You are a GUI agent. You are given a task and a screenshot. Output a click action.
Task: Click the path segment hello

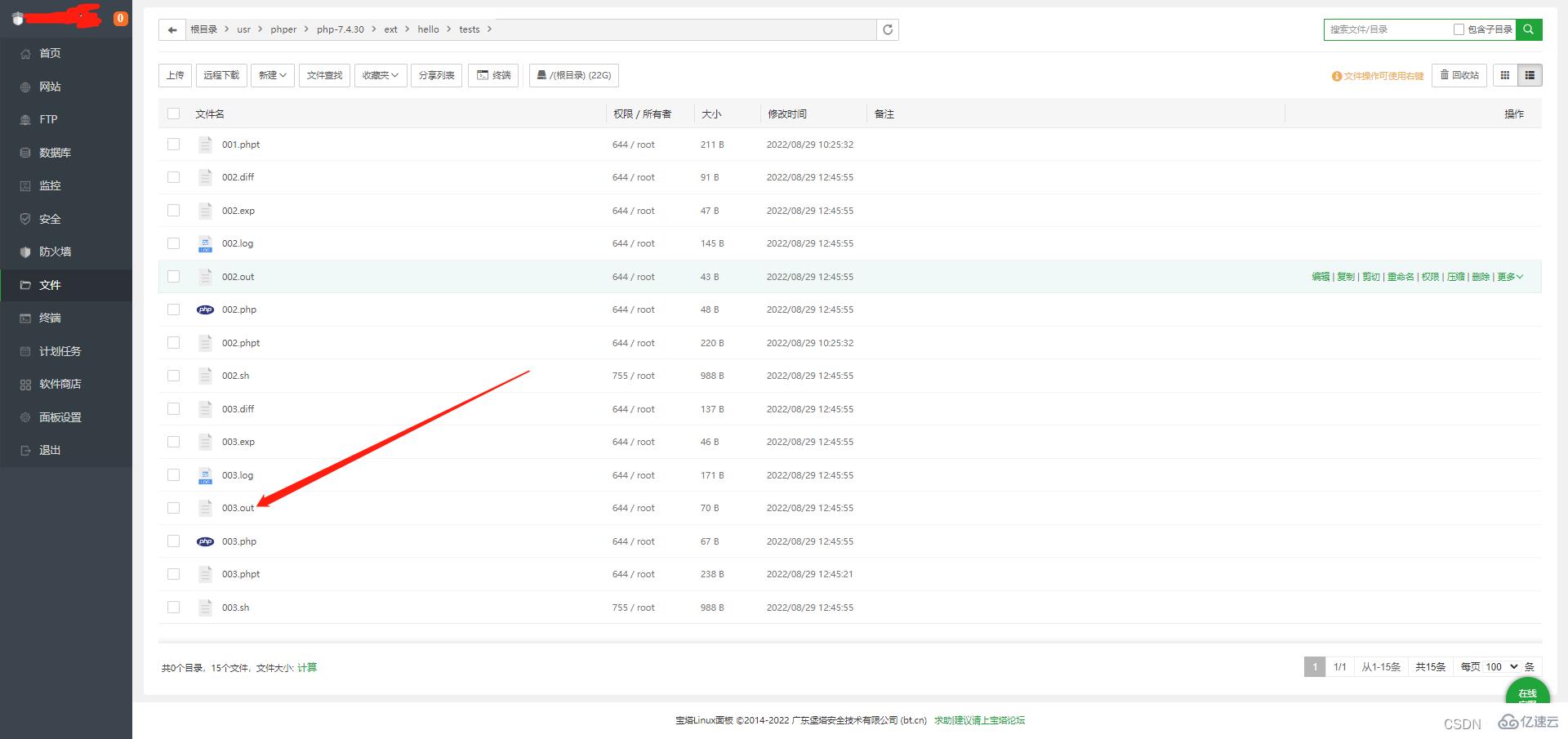coord(428,29)
